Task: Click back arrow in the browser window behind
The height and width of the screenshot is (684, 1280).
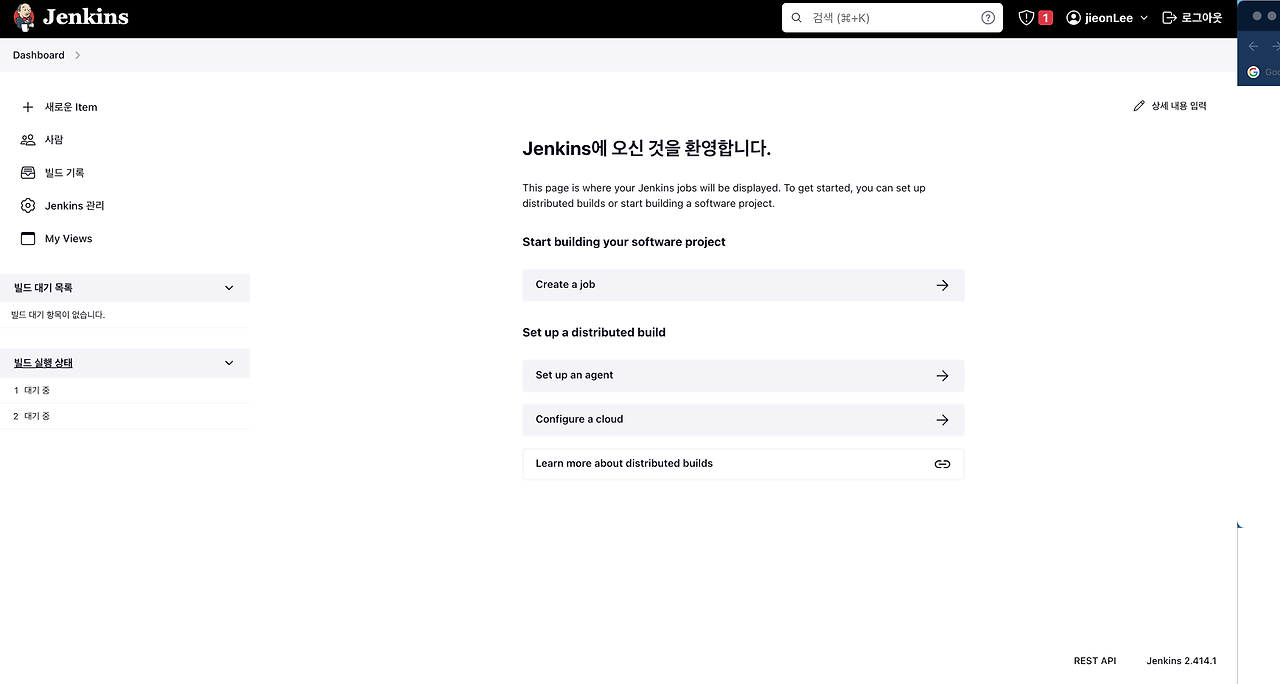Action: point(1253,46)
